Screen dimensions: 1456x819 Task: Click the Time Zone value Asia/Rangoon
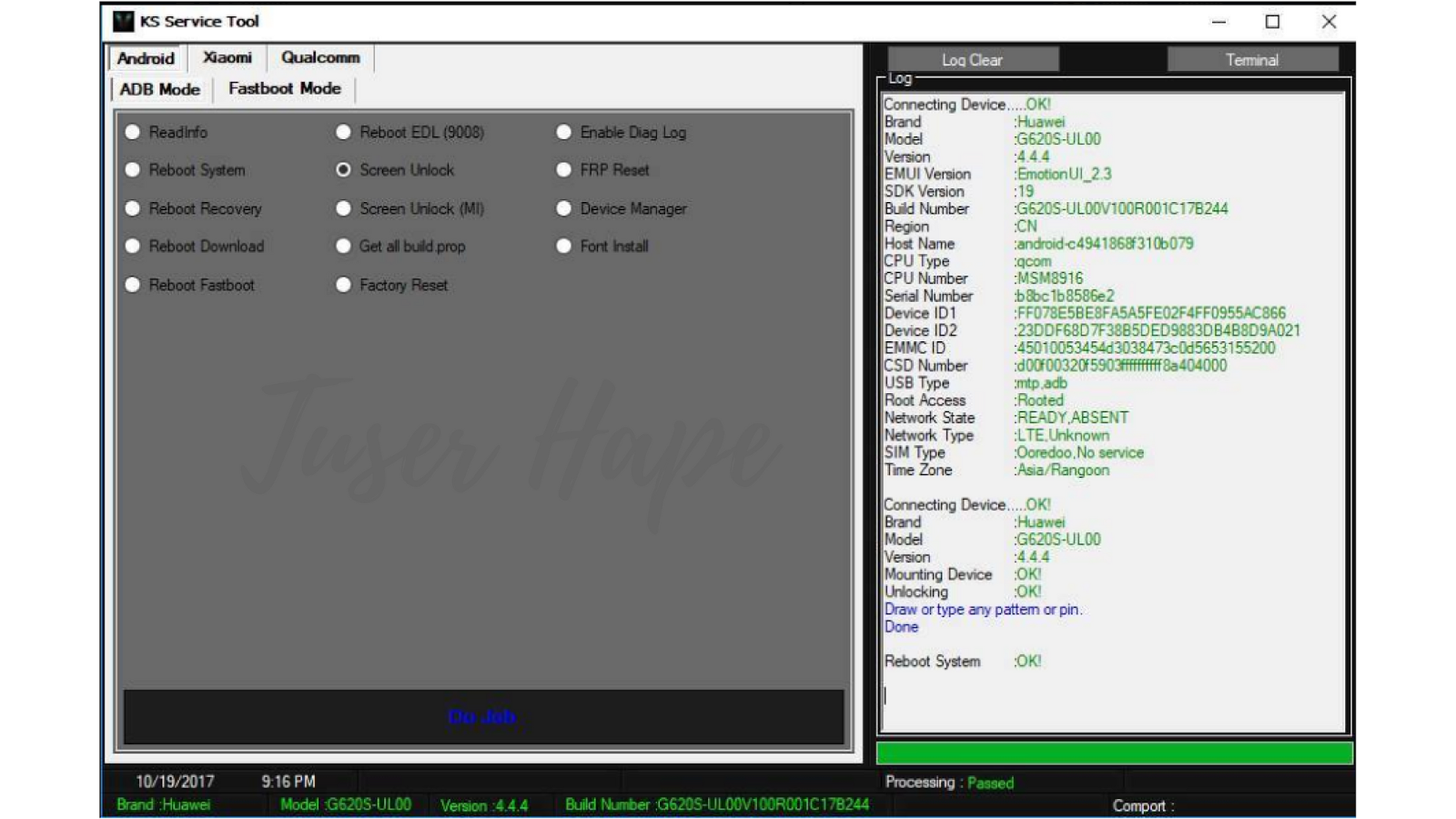pyautogui.click(x=1062, y=470)
